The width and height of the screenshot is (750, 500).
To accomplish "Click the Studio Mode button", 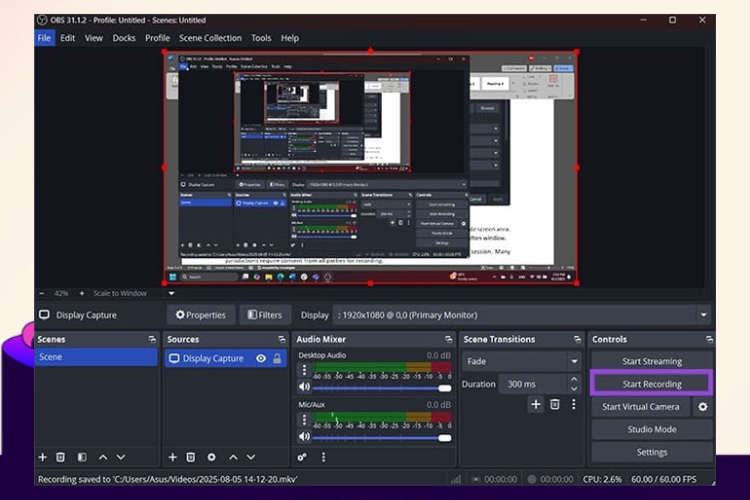I will pyautogui.click(x=651, y=429).
